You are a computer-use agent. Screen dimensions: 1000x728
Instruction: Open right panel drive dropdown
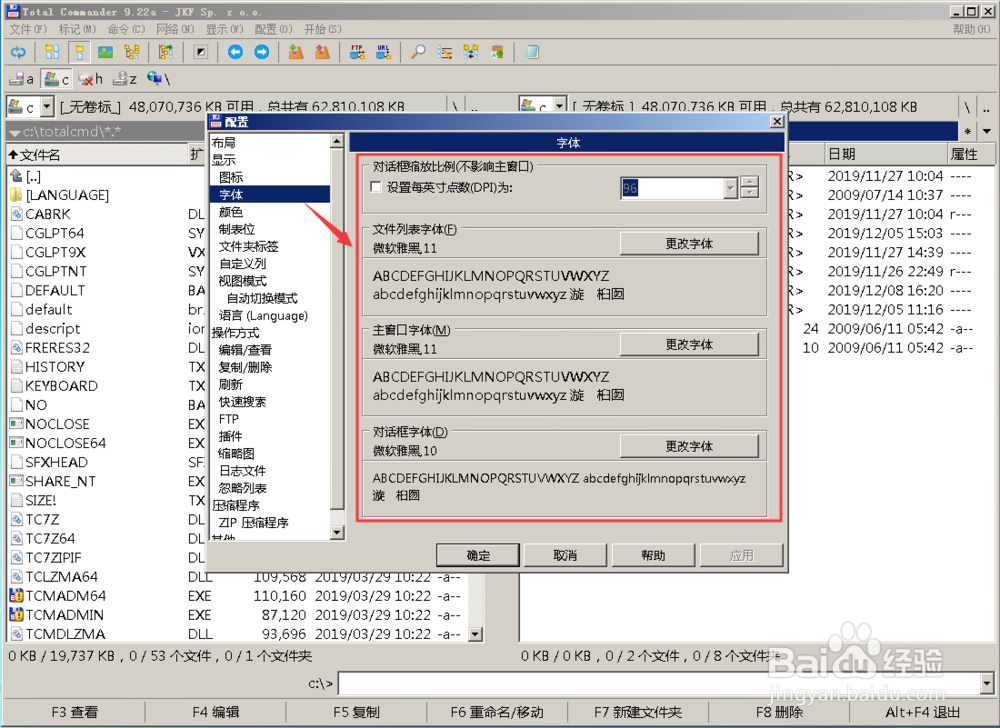coord(559,105)
